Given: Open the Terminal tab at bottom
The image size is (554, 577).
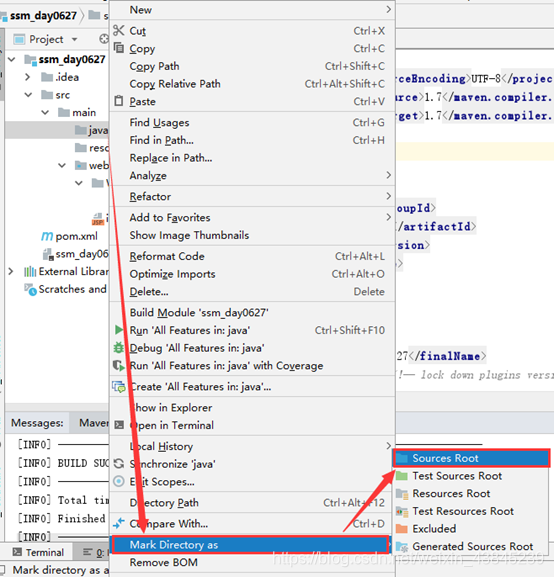Looking at the screenshot, I should pos(38,552).
